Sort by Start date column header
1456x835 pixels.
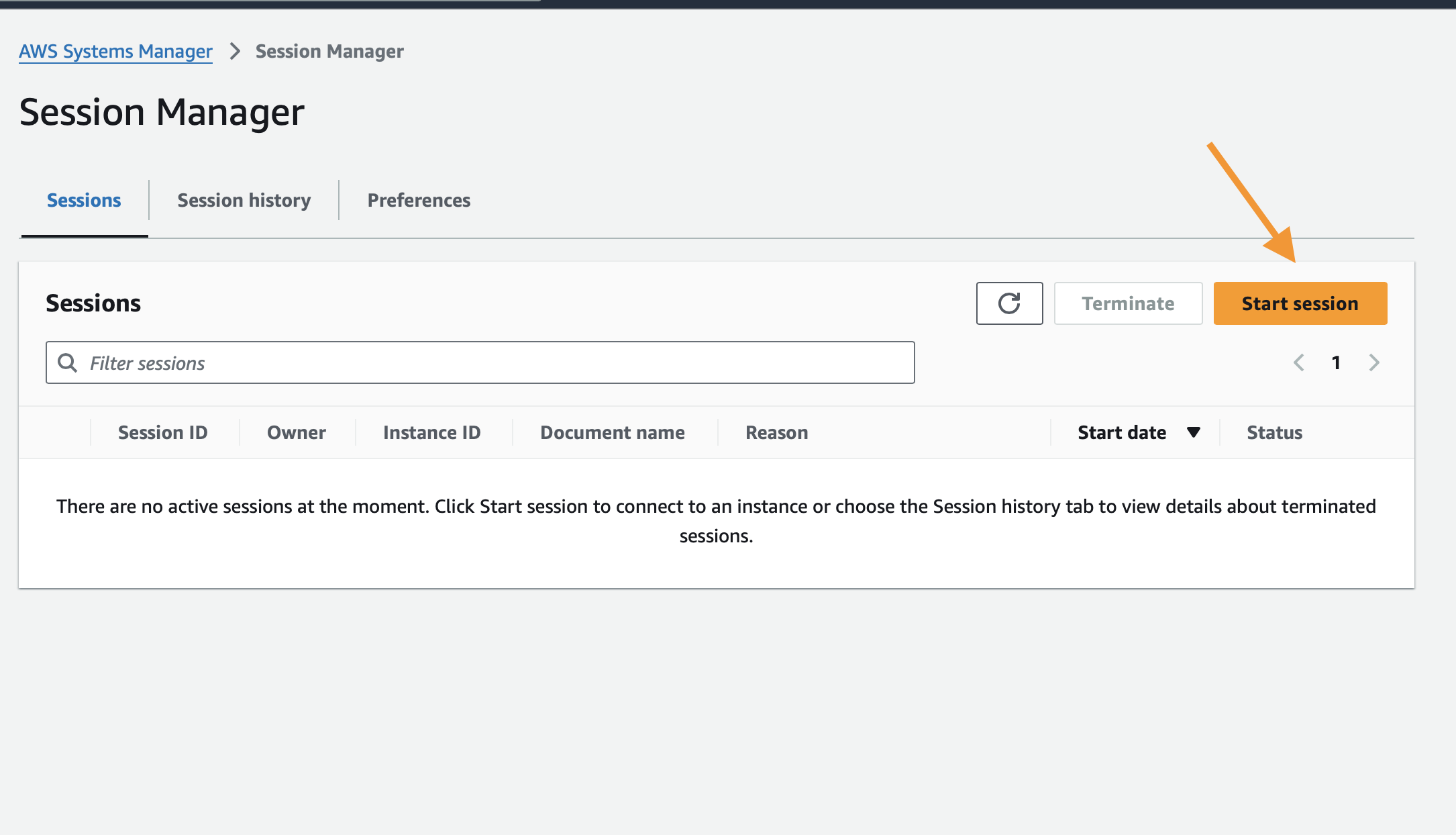pos(1122,432)
